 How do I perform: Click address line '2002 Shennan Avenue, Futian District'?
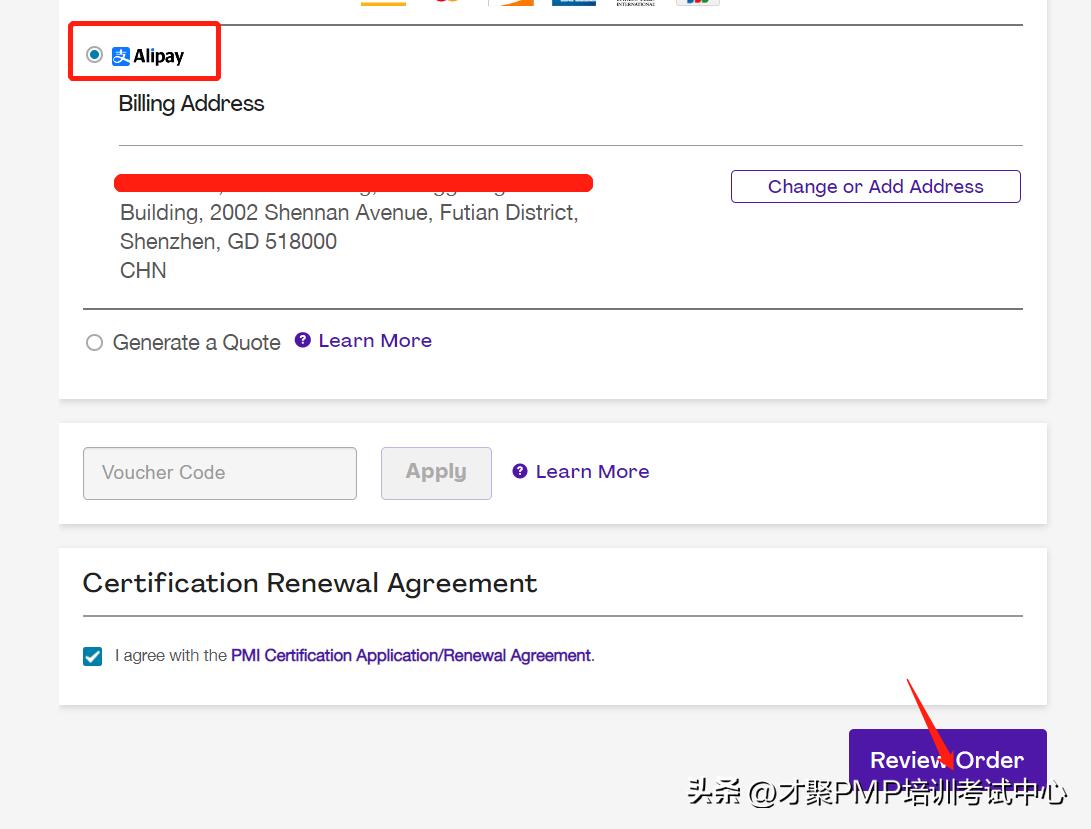point(394,212)
